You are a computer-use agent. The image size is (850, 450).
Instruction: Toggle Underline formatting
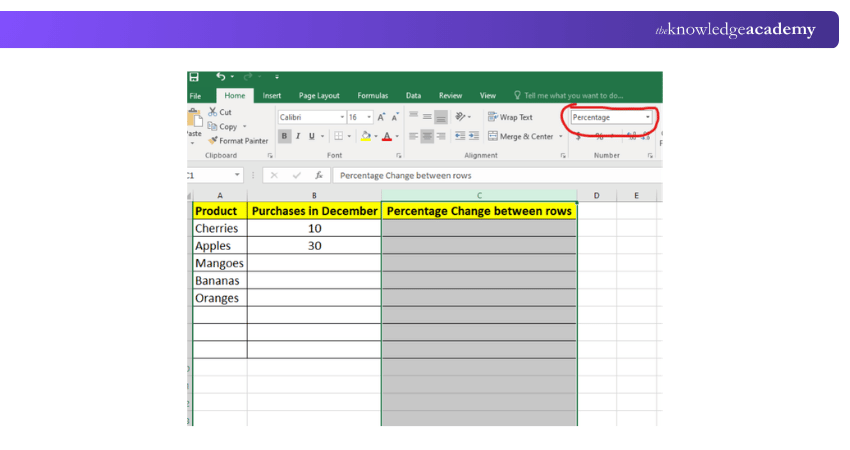(x=312, y=136)
